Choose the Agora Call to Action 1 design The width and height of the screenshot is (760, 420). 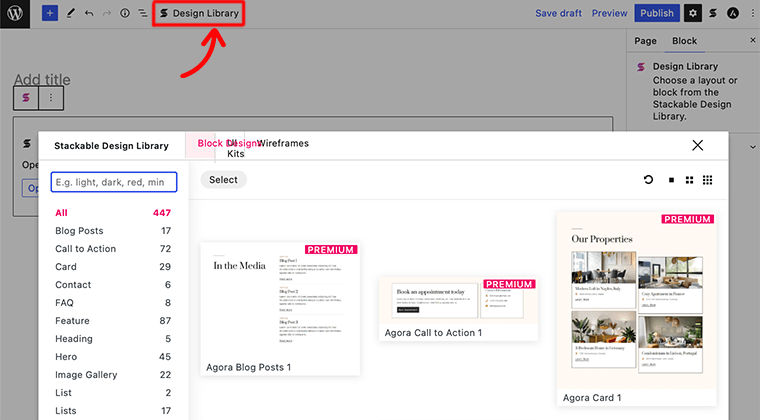[x=459, y=309]
